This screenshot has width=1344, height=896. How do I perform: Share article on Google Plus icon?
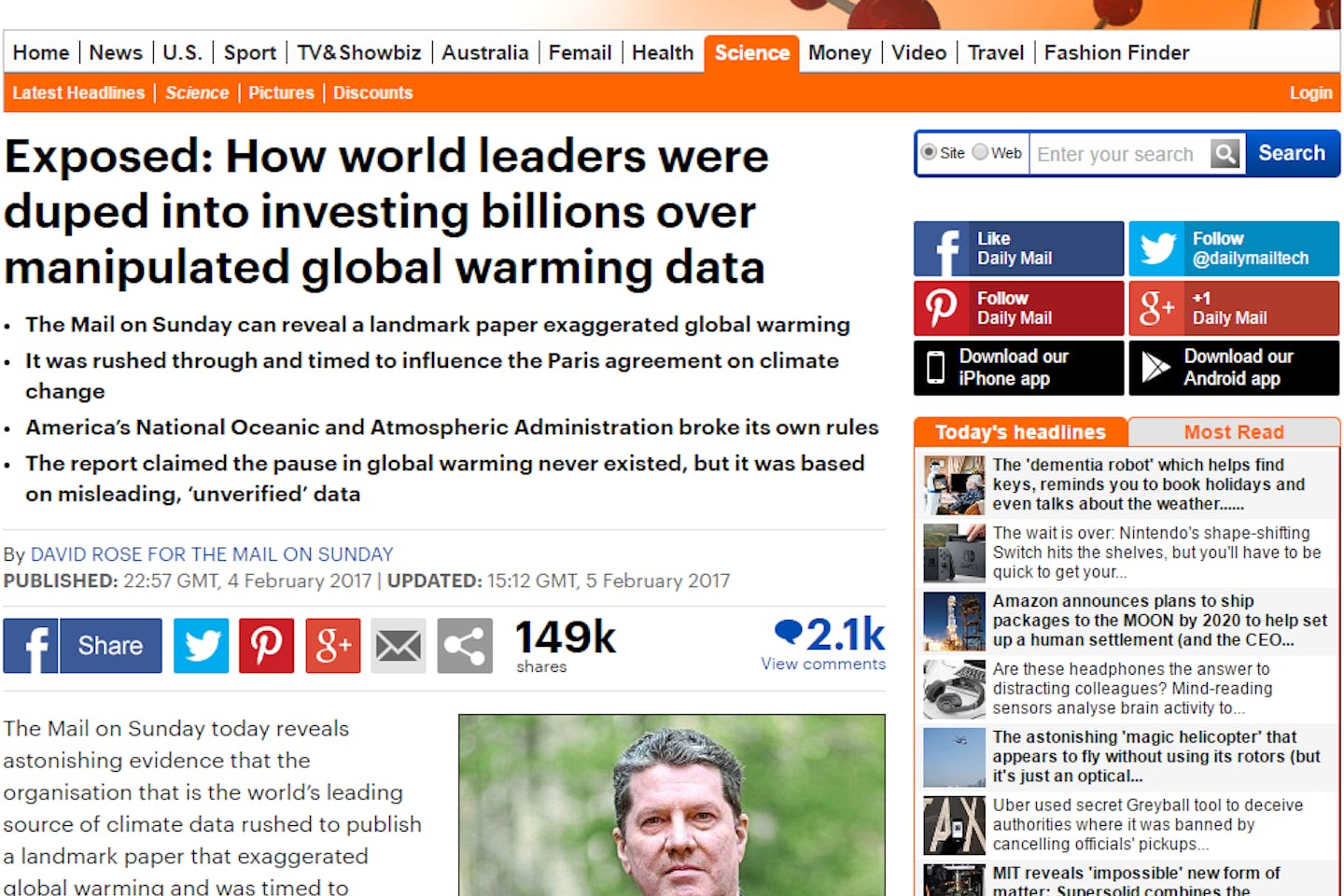[332, 645]
